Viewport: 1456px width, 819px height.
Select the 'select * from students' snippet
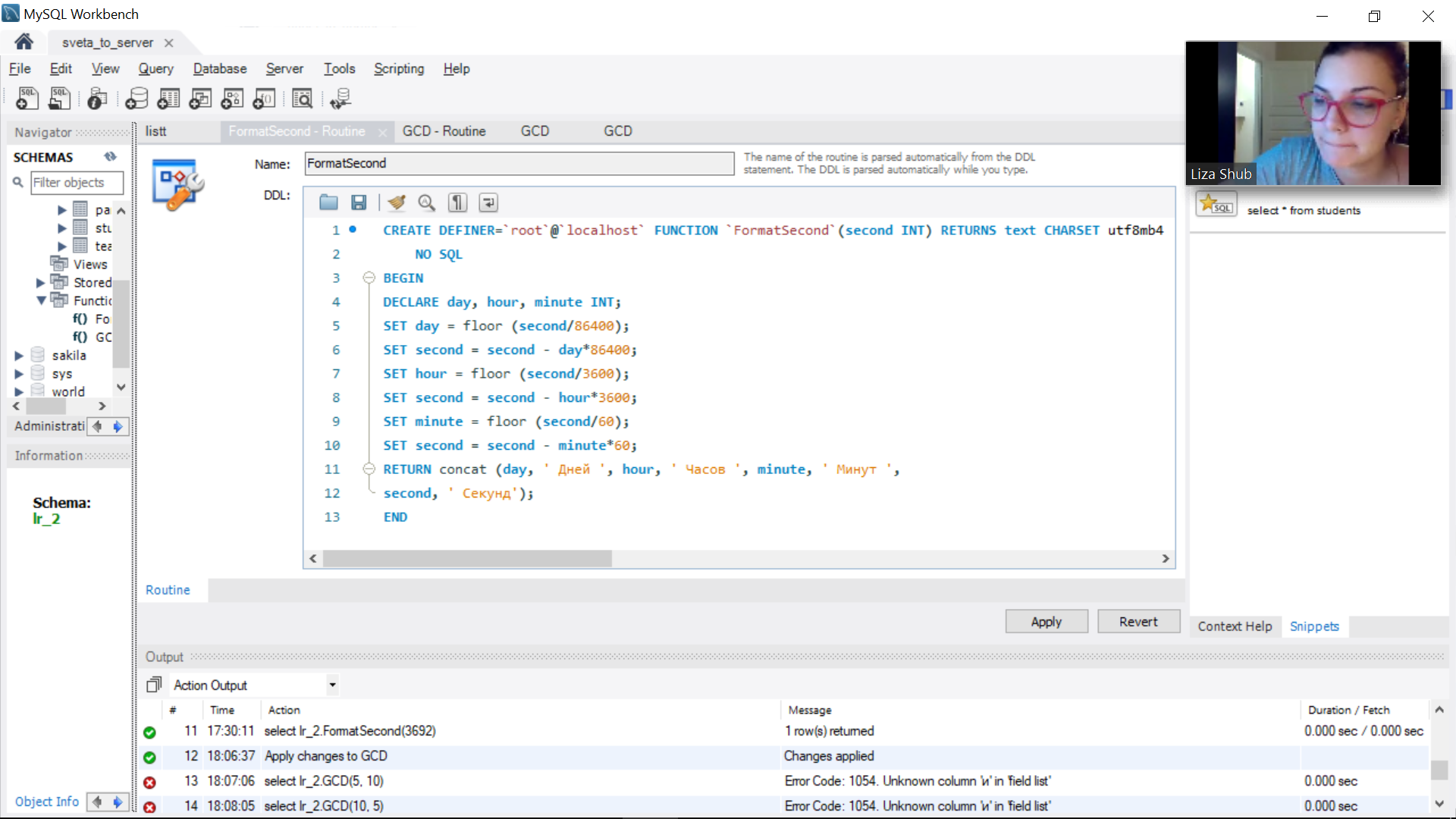click(1304, 211)
